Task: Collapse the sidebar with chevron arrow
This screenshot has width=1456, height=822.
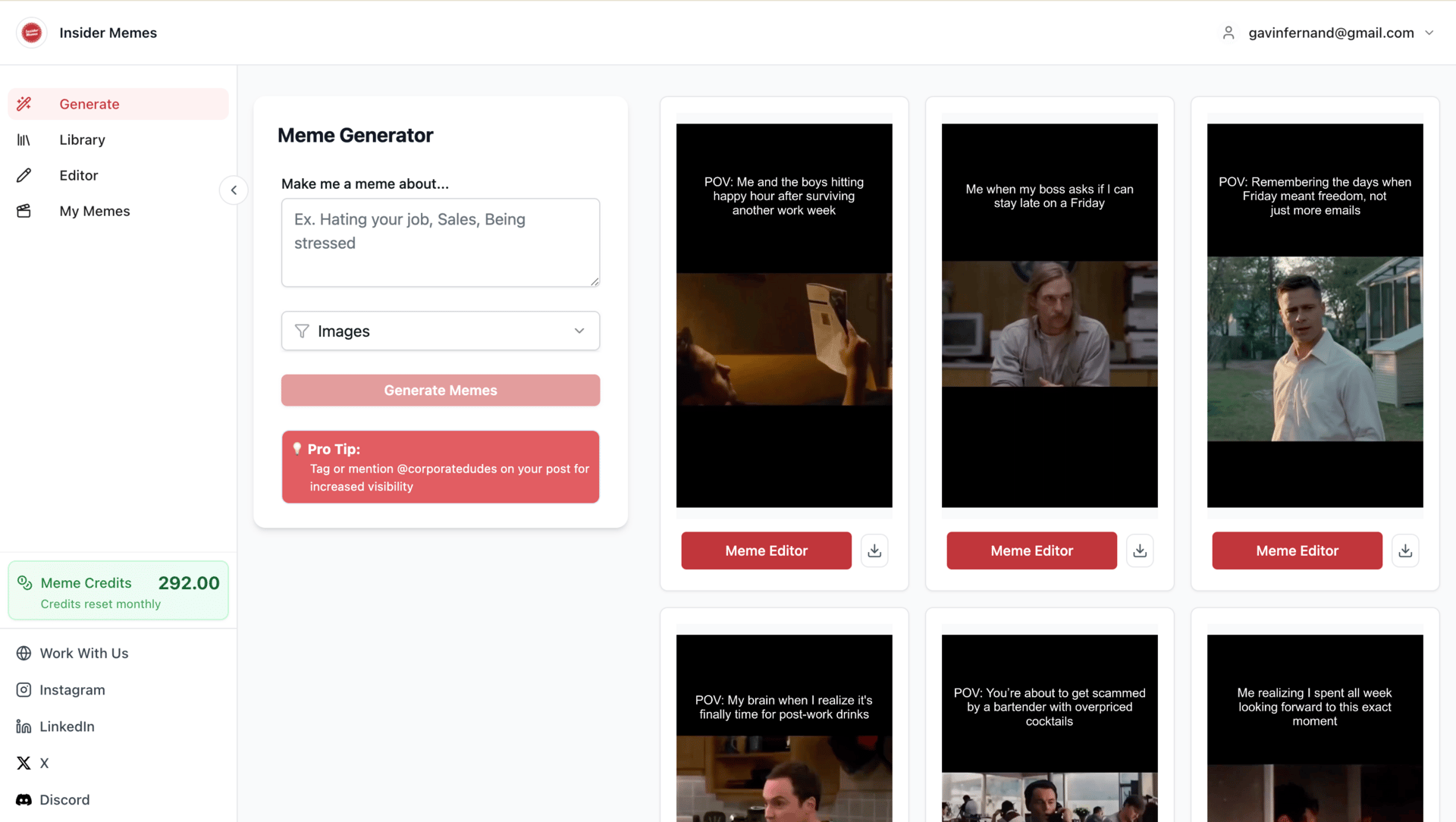Action: pyautogui.click(x=234, y=190)
